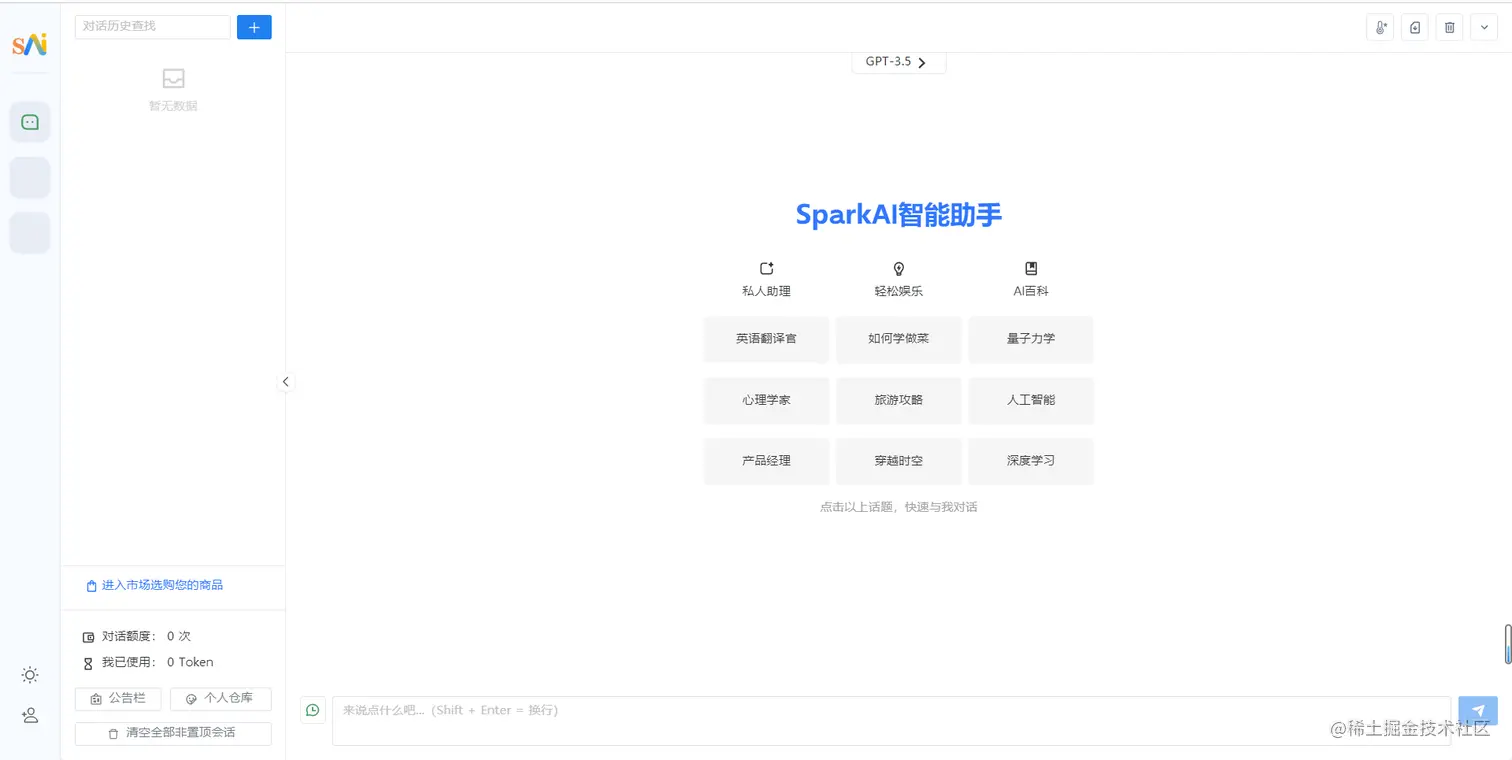1512x760 pixels.
Task: Click the hourglass icon next to 我已使用
Action: coord(88,663)
